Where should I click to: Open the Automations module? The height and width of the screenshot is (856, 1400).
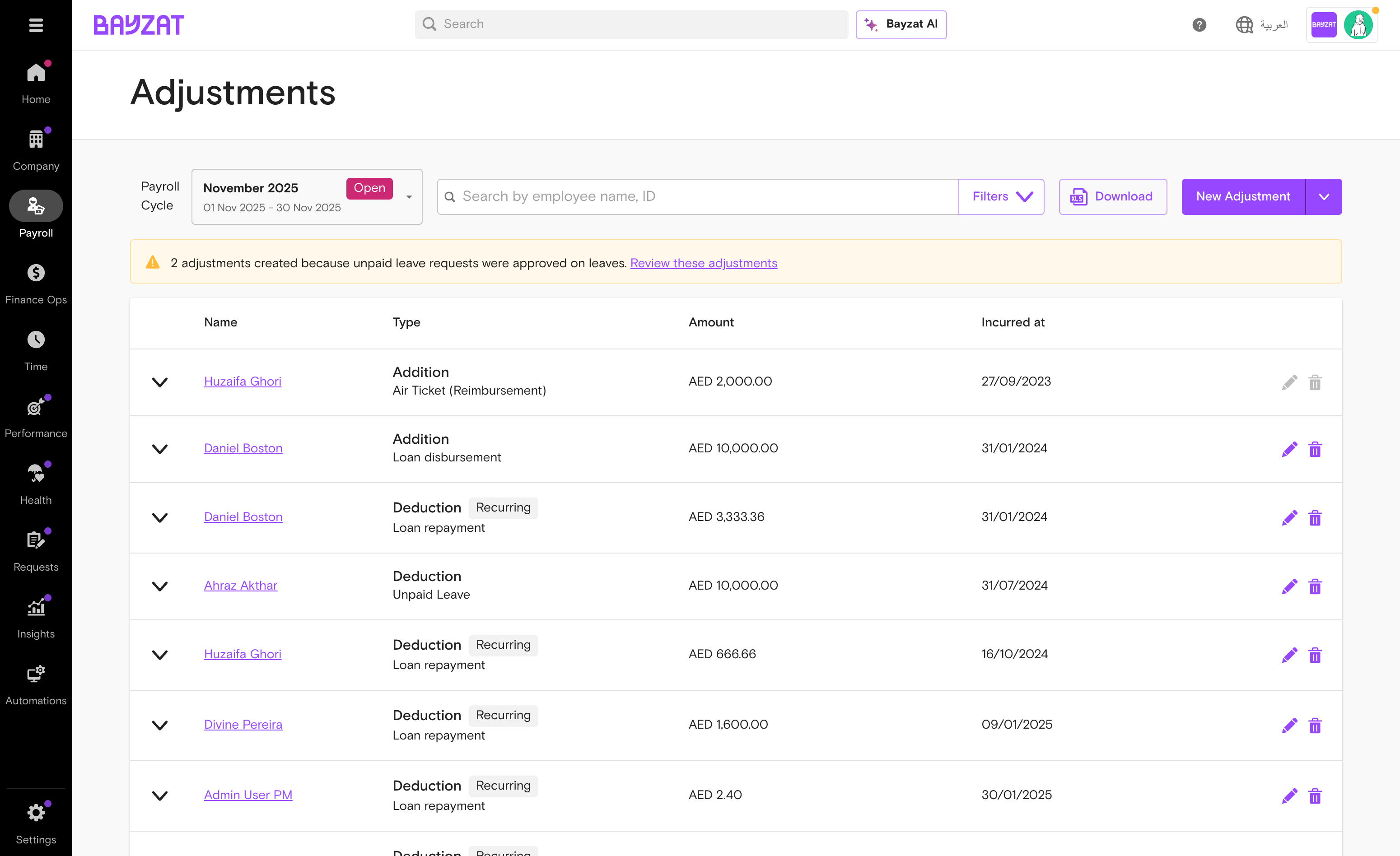[36, 684]
